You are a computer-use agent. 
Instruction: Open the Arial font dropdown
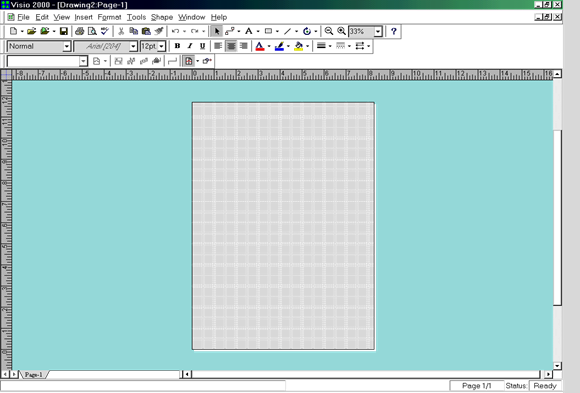(x=134, y=46)
